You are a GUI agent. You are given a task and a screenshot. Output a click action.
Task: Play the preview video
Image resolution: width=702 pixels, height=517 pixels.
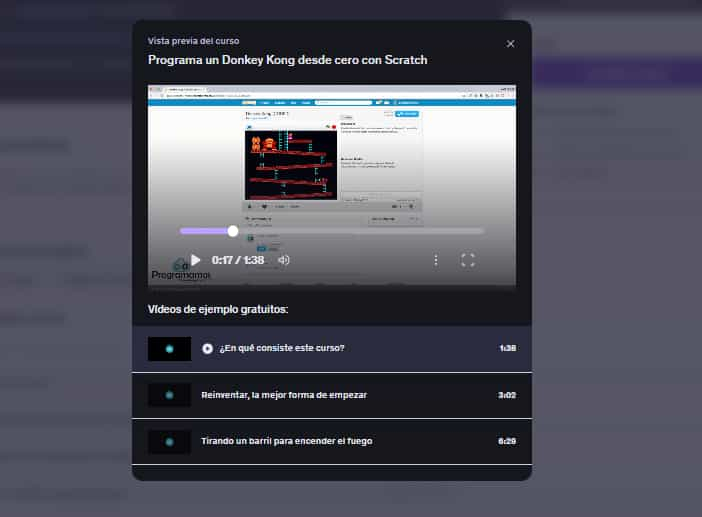196,260
